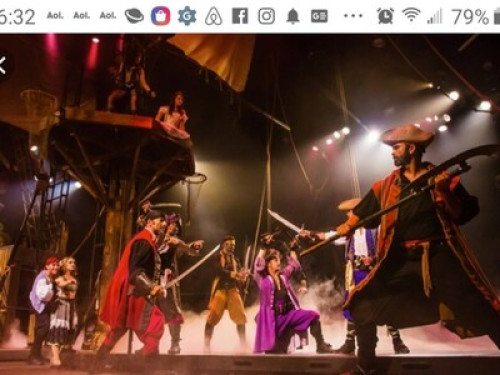Open the planet-shaped notification icon
The height and width of the screenshot is (375, 500).
coord(134,16)
